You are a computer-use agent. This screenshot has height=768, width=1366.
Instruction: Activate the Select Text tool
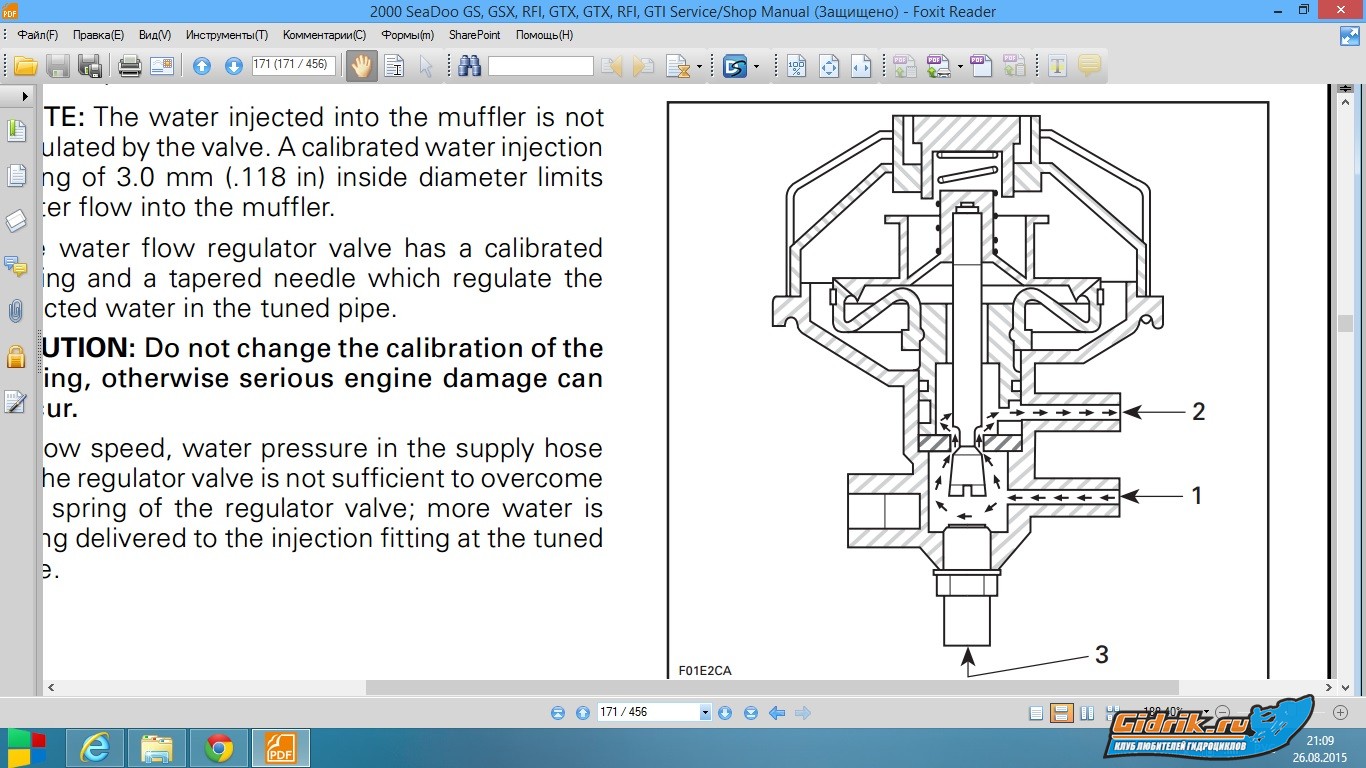click(394, 66)
